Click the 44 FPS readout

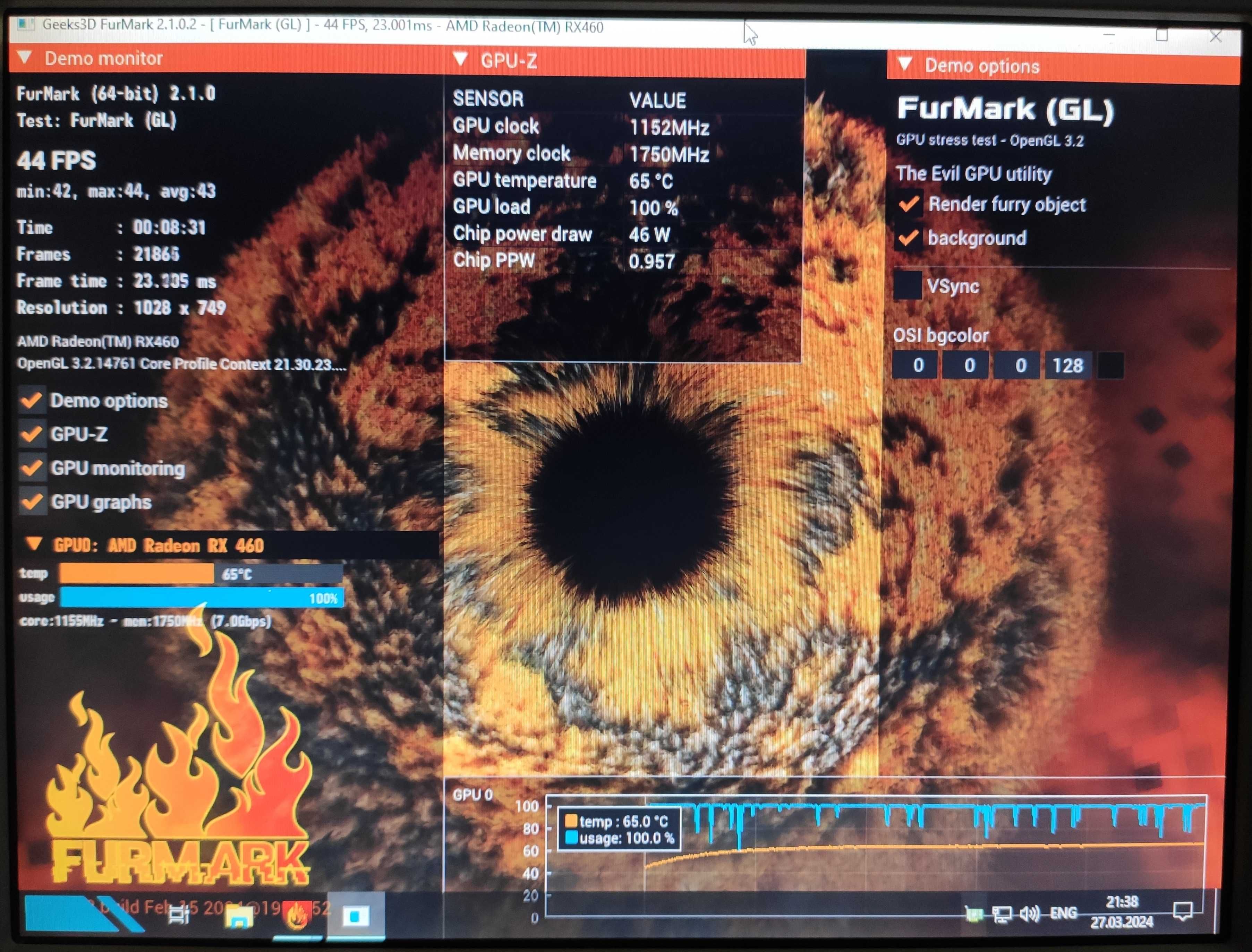pyautogui.click(x=56, y=160)
